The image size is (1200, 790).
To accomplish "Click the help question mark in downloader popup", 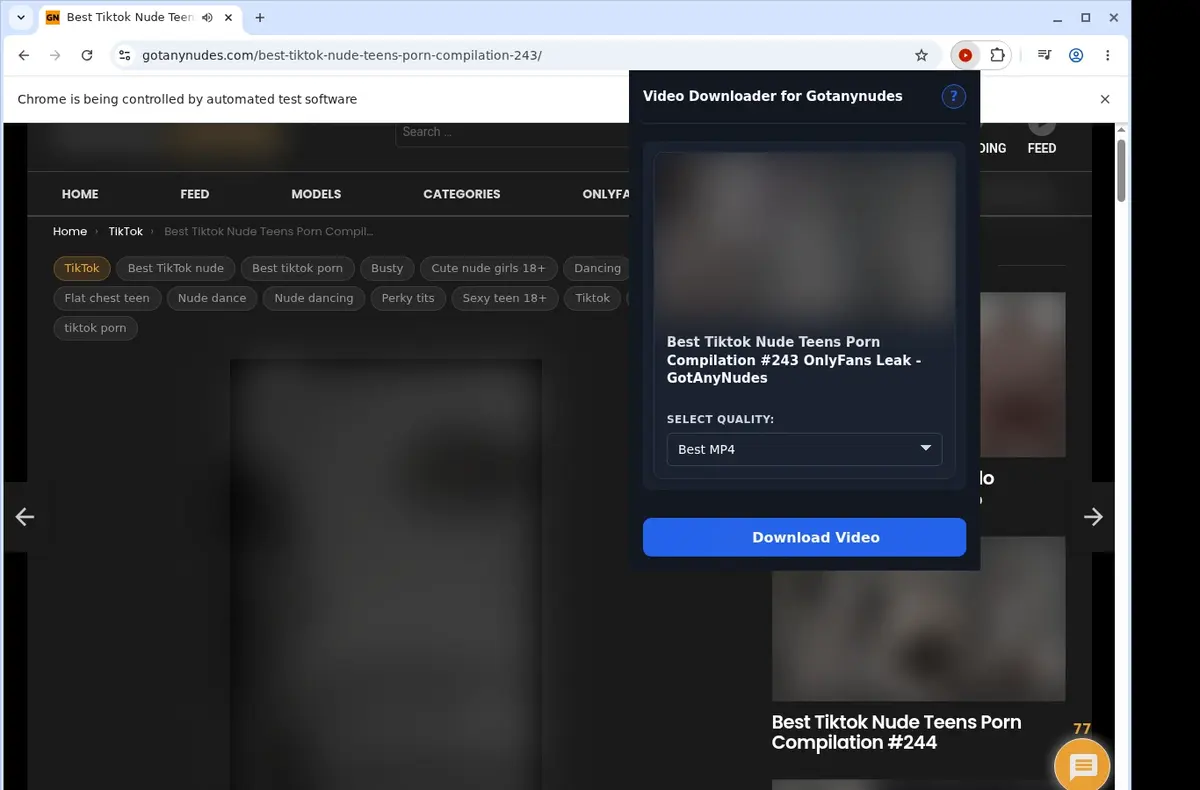I will coord(953,97).
